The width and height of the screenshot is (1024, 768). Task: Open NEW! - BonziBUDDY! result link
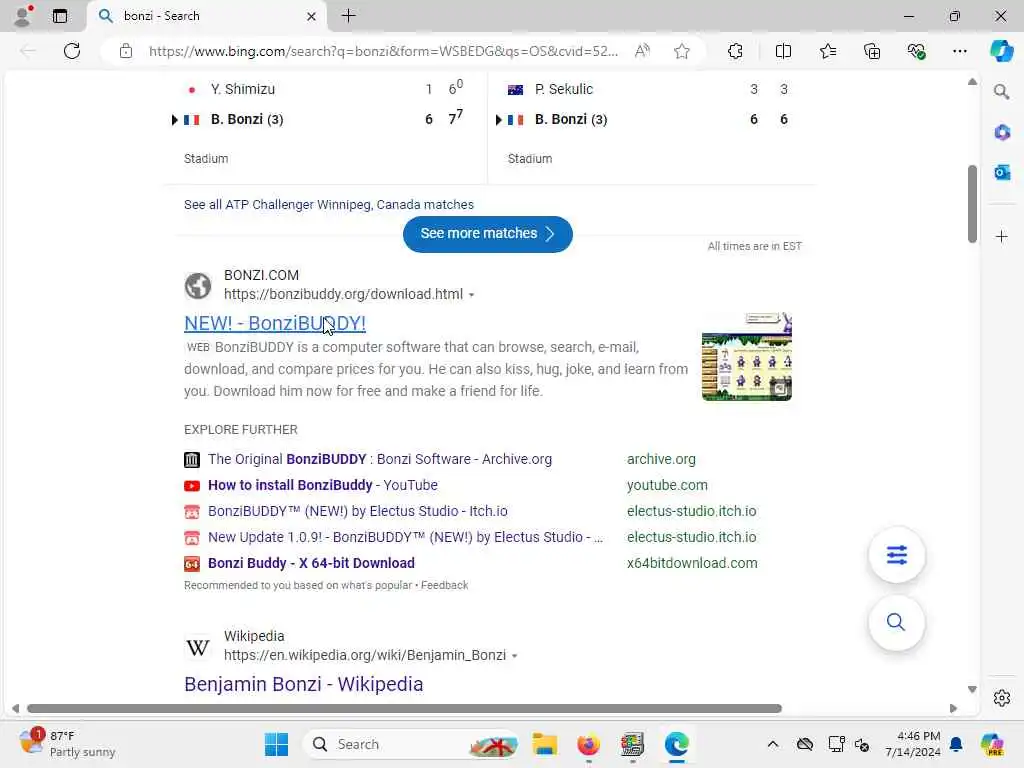click(x=275, y=323)
